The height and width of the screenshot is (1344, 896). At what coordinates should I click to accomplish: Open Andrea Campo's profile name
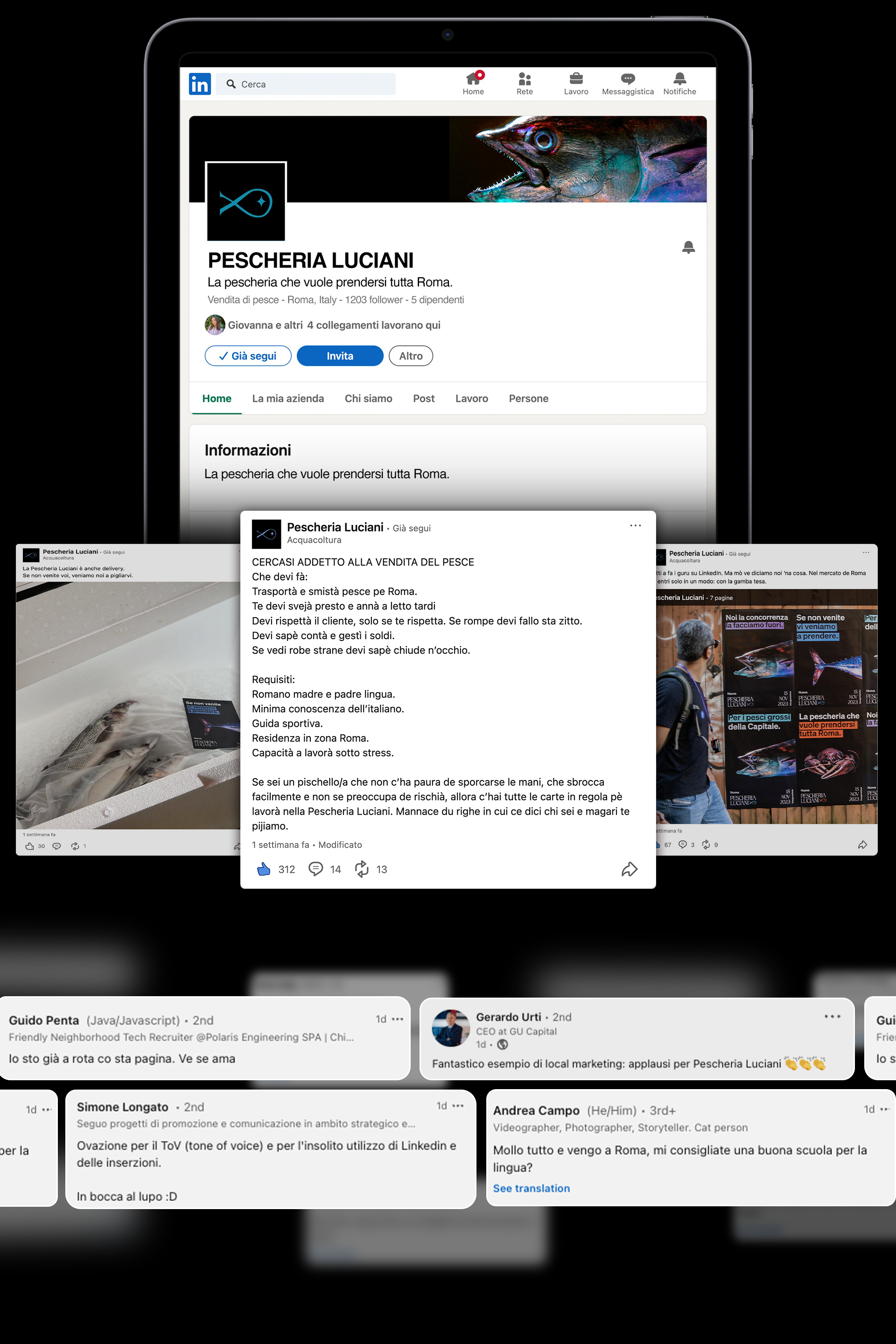tap(536, 1110)
